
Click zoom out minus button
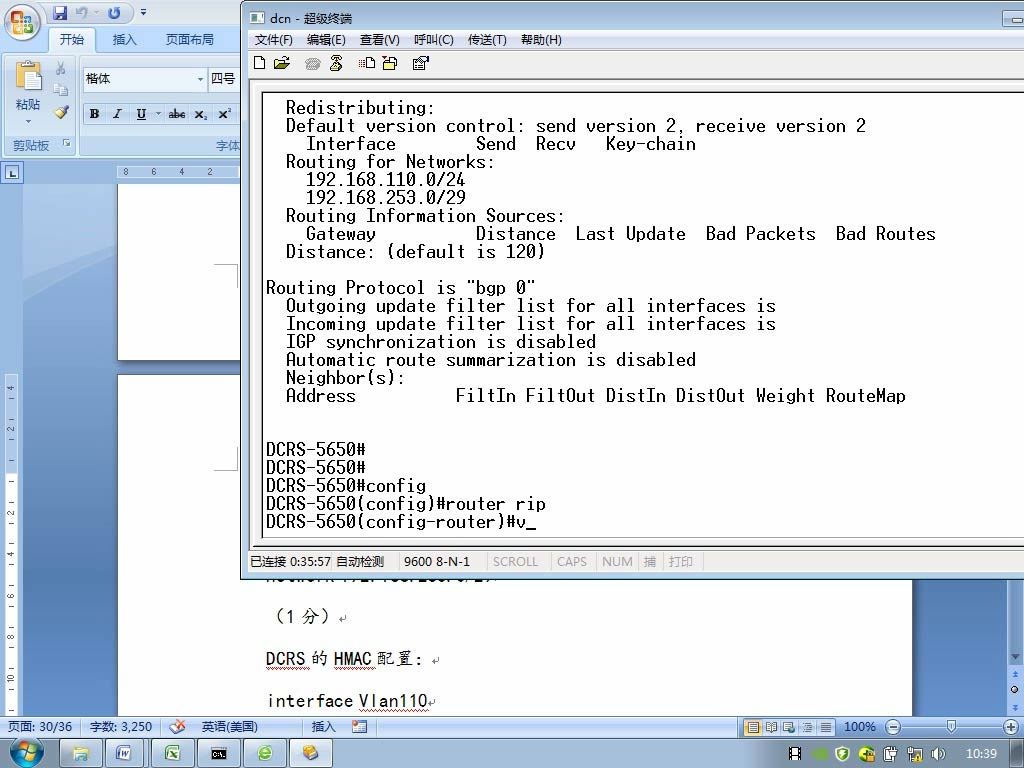(x=893, y=727)
